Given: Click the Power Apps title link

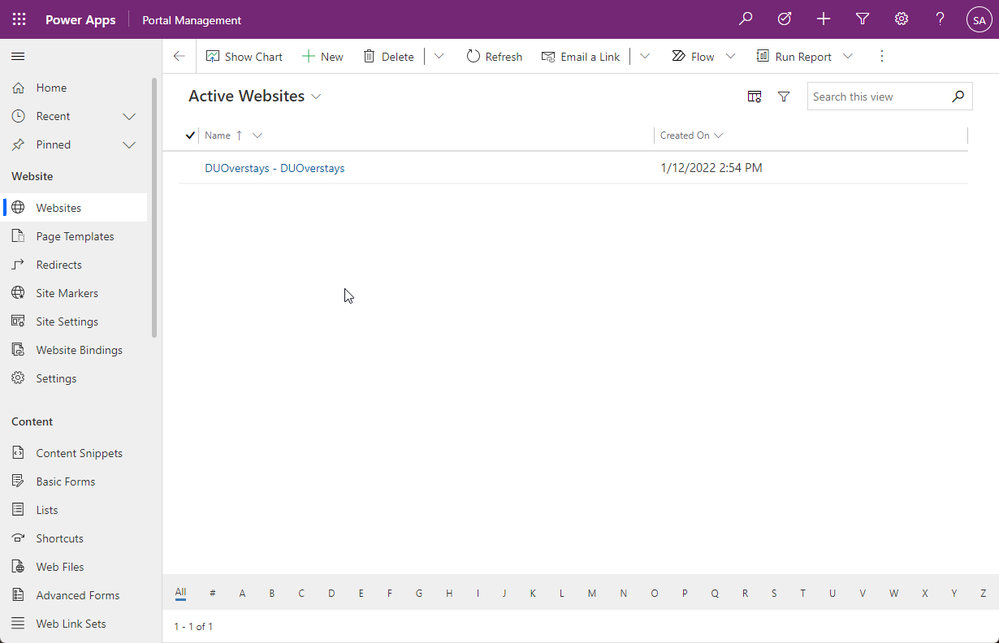Looking at the screenshot, I should (80, 20).
